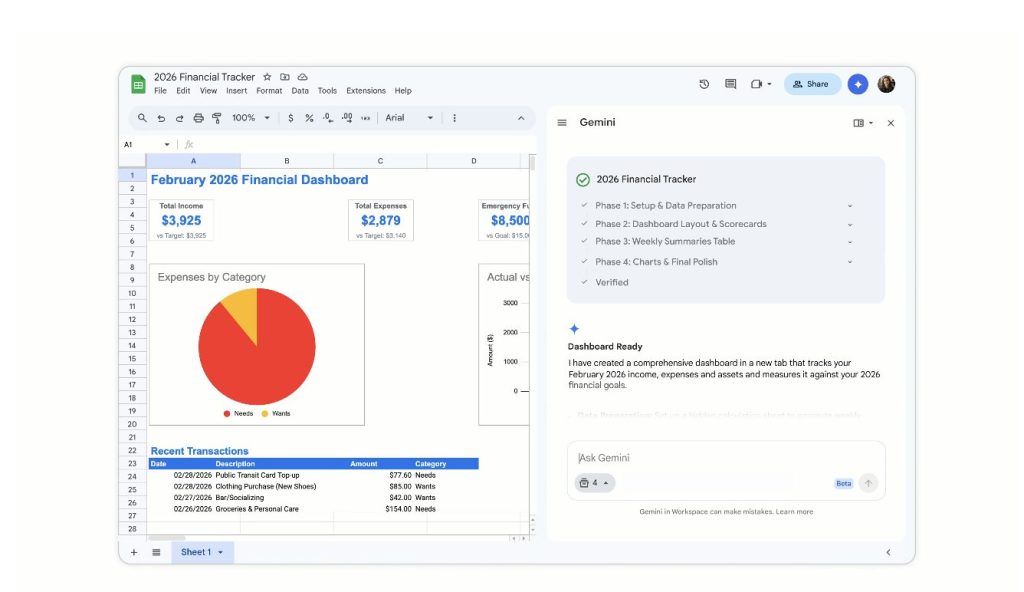Click the print icon in the toolbar
The image size is (1024, 592).
(x=198, y=118)
